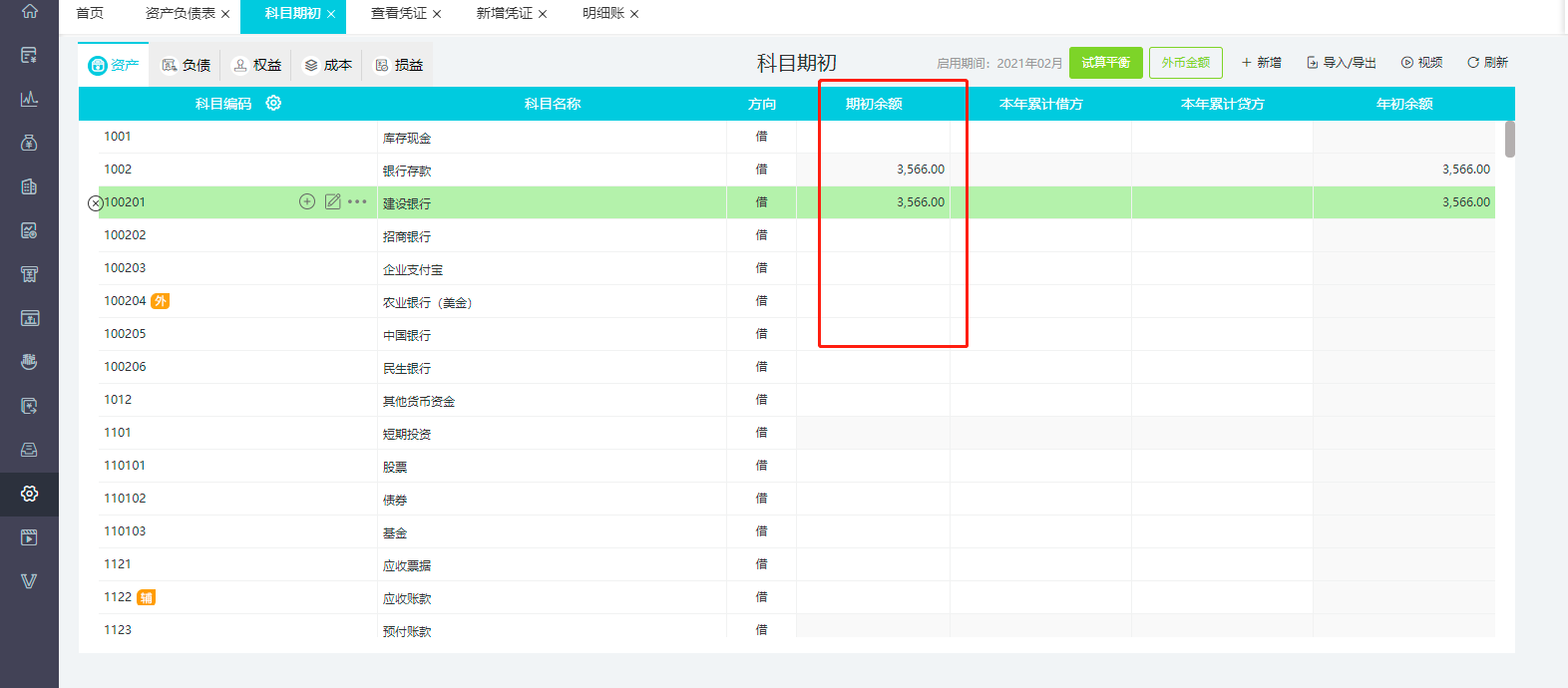Select the 招商银行 account name

407,236
